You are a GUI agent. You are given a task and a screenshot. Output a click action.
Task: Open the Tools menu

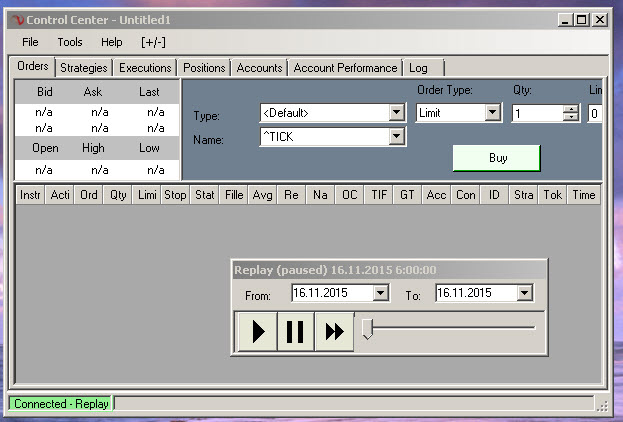(70, 42)
